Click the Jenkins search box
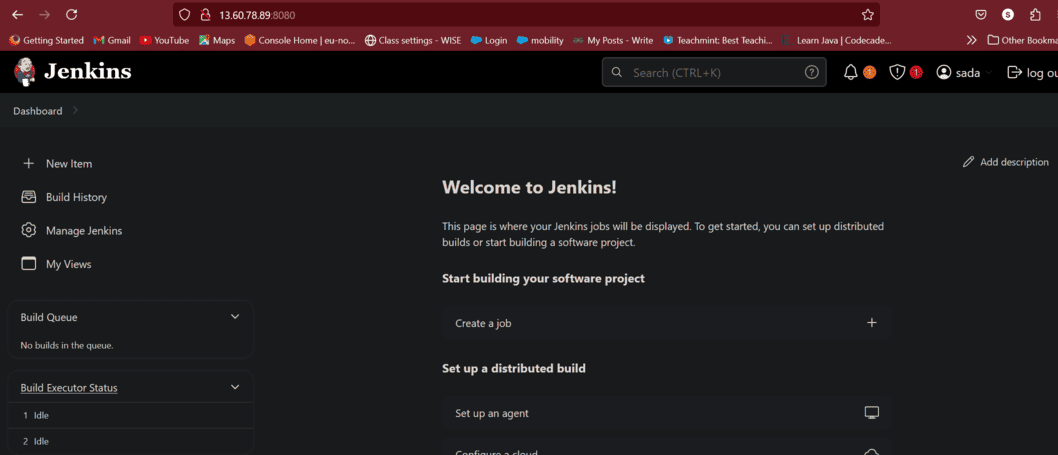Screen dimensions: 1058x455 point(714,72)
